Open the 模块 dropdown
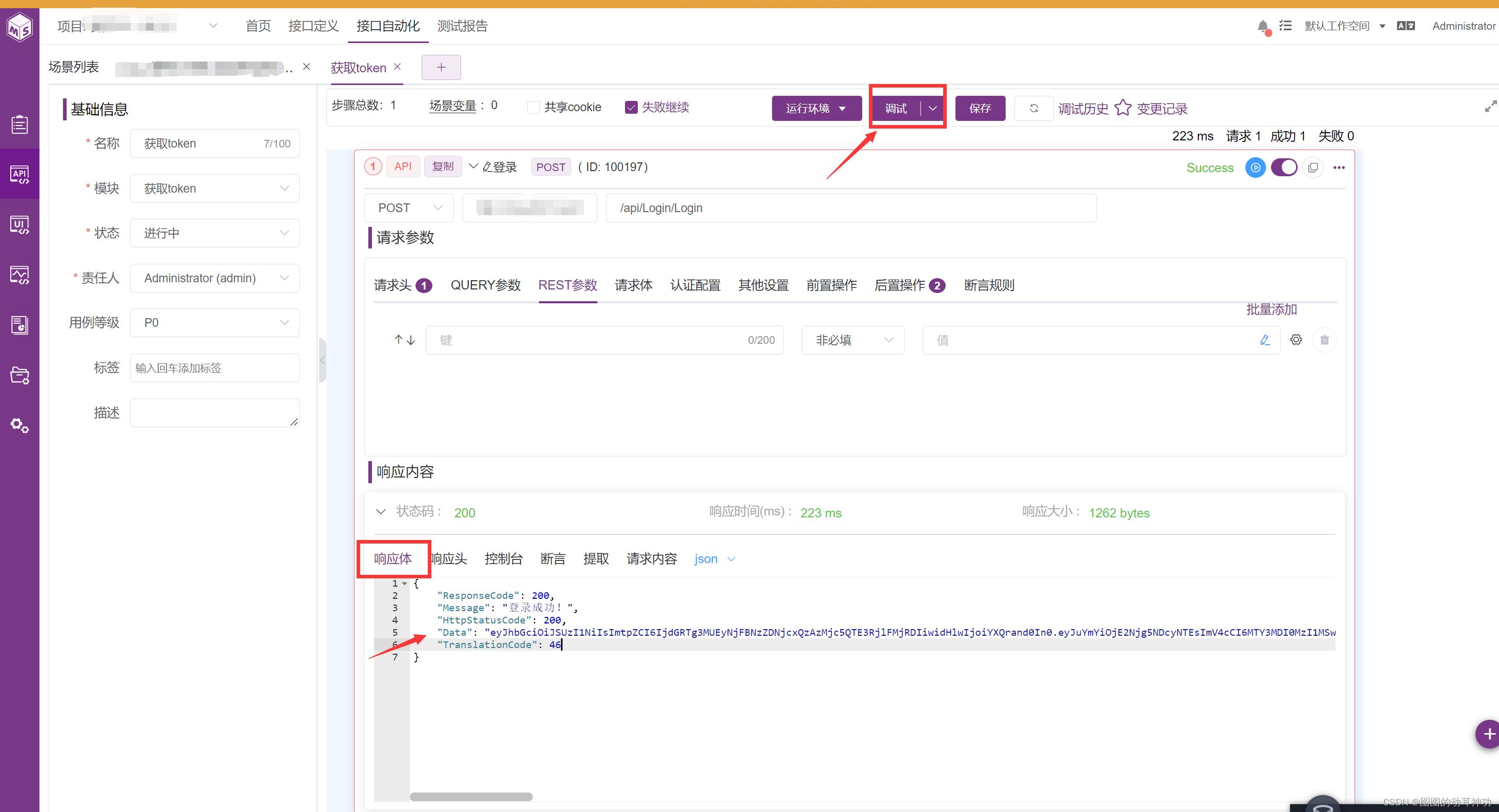1499x812 pixels. click(215, 189)
